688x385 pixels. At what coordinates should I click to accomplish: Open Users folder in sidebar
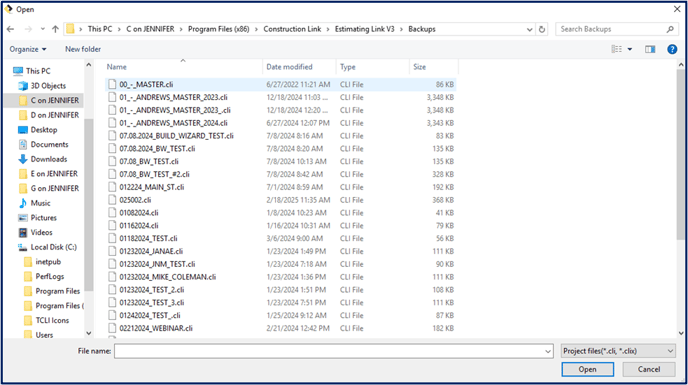44,335
